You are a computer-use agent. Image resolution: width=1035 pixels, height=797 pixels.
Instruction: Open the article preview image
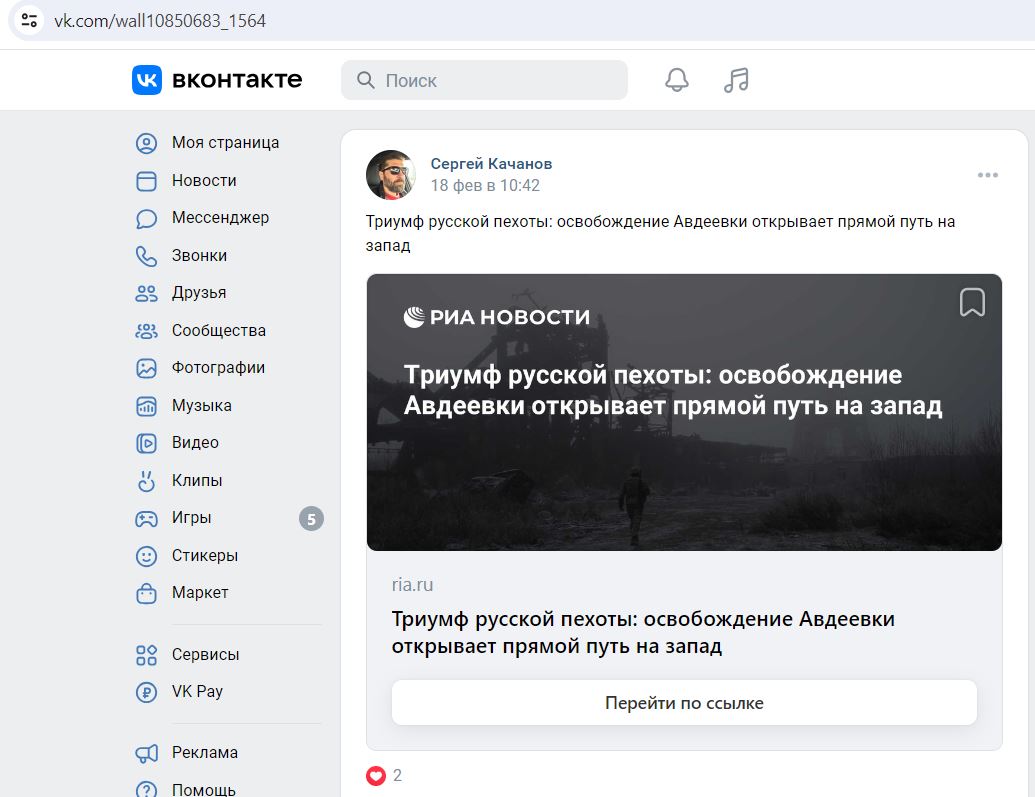point(684,412)
